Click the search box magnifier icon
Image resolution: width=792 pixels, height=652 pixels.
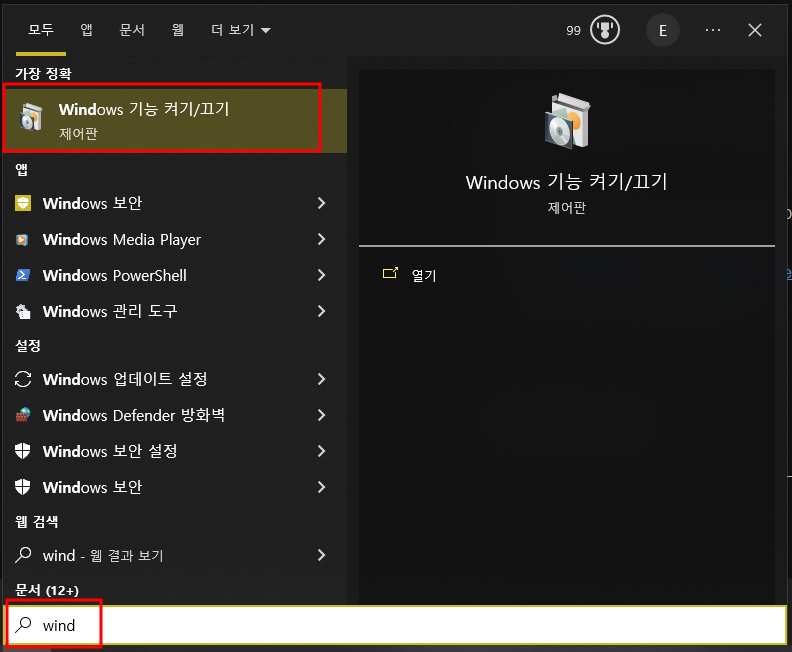point(23,625)
